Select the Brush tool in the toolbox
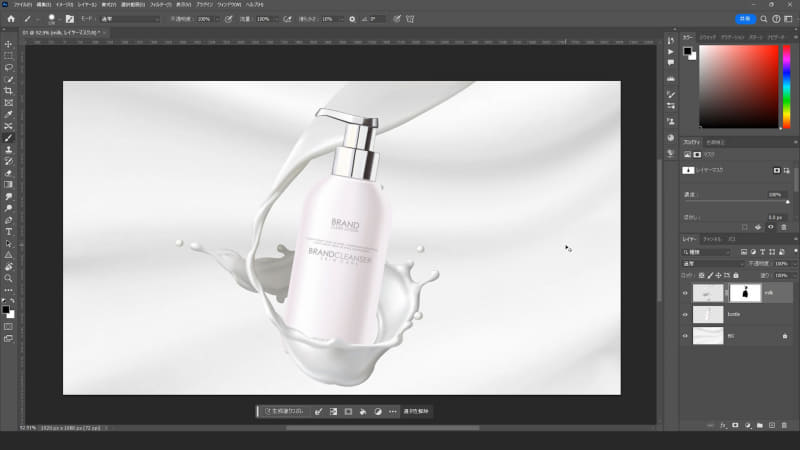The width and height of the screenshot is (800, 450). [9, 138]
